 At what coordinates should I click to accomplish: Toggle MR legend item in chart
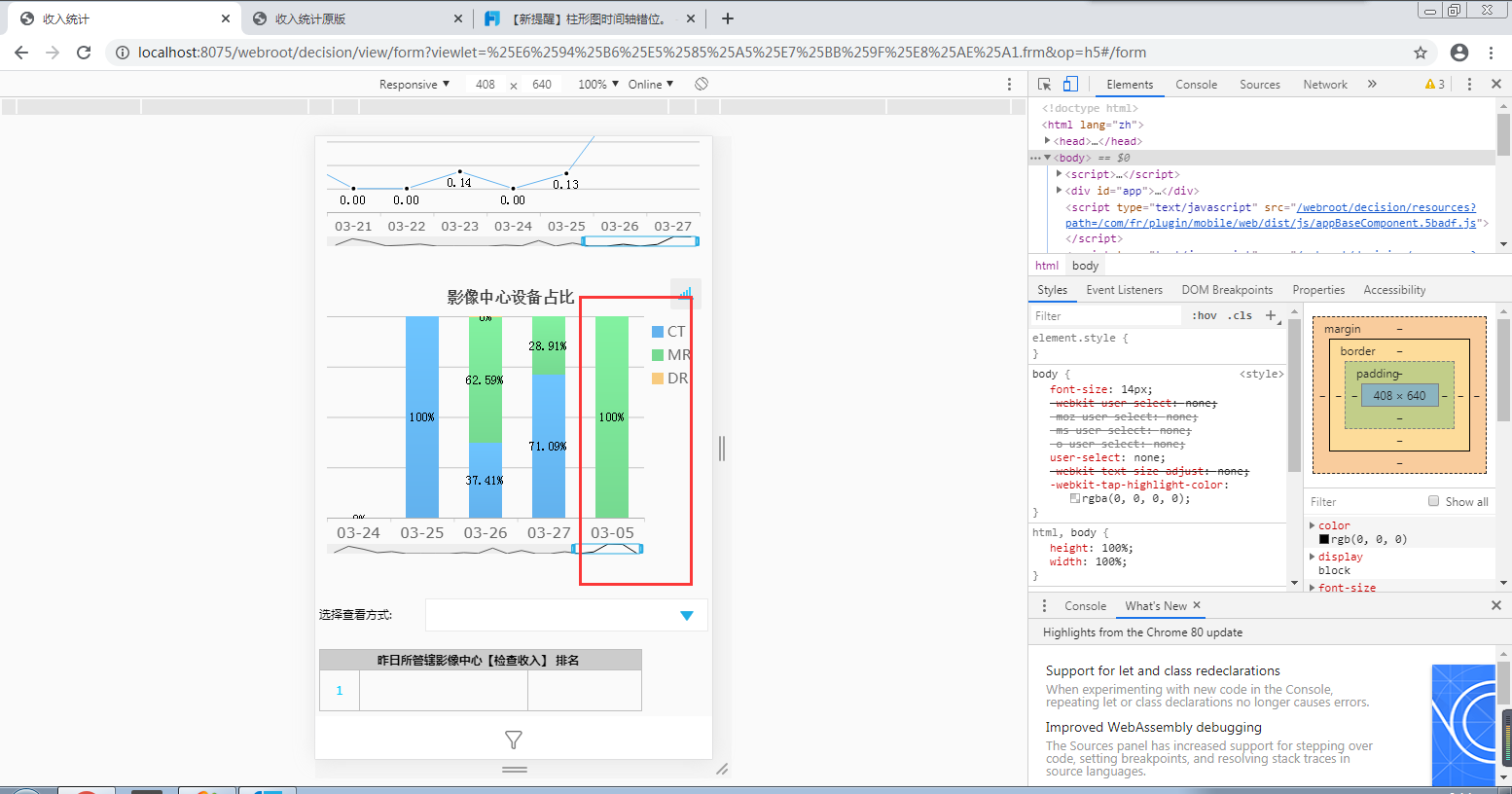(671, 355)
